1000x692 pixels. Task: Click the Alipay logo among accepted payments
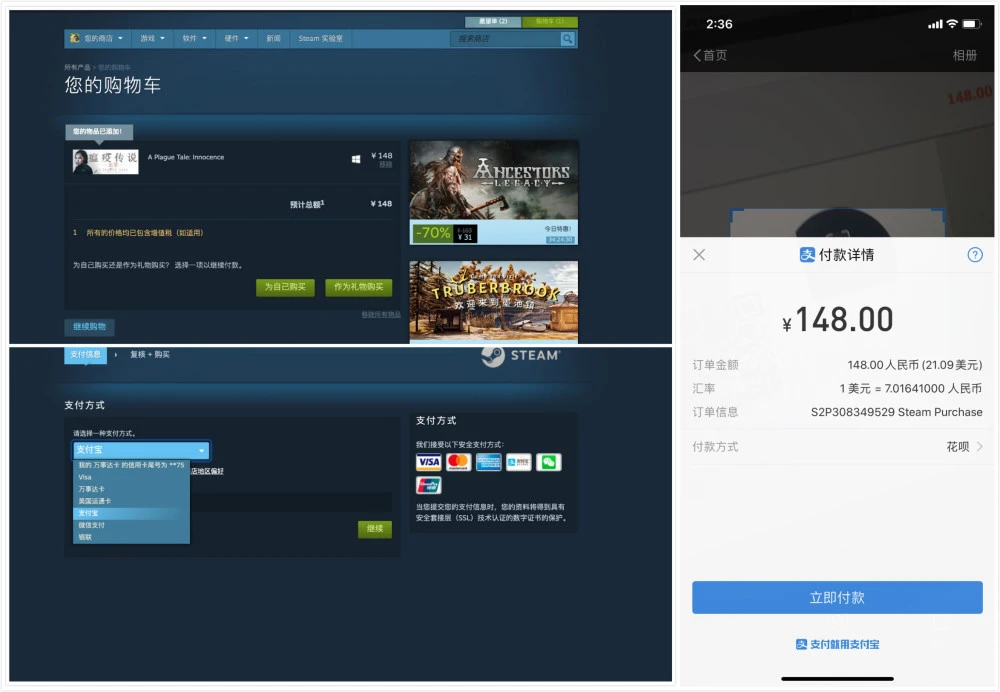[518, 462]
